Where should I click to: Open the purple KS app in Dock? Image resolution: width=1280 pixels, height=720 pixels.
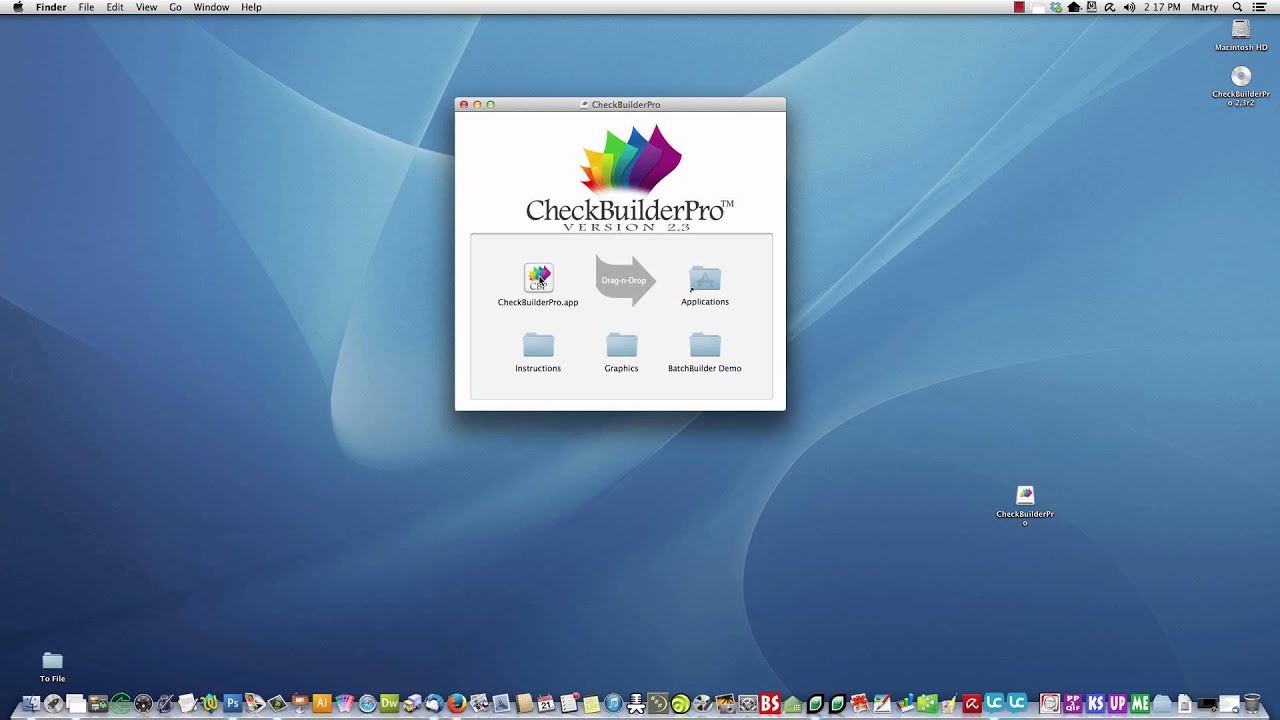click(1095, 704)
